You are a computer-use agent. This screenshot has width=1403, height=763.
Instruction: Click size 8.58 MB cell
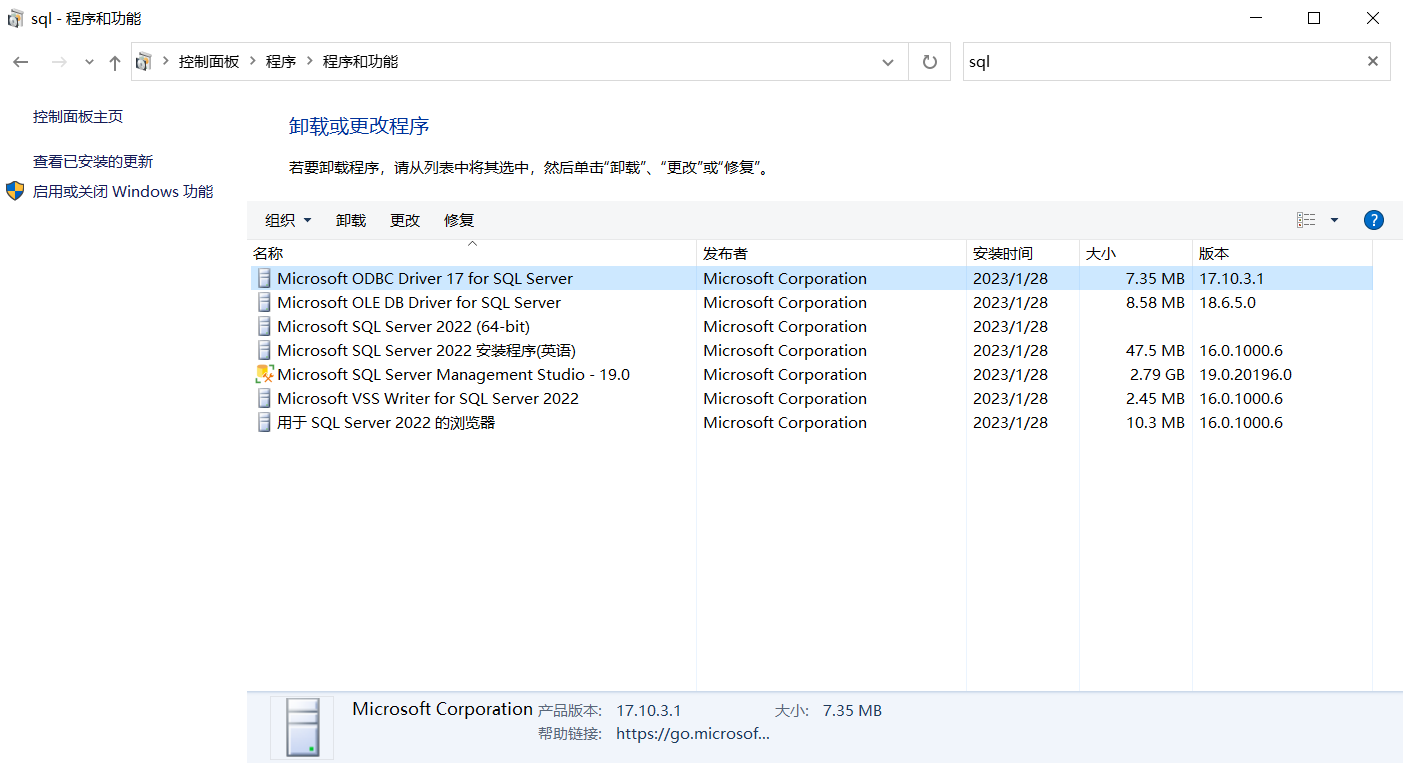(x=1155, y=302)
